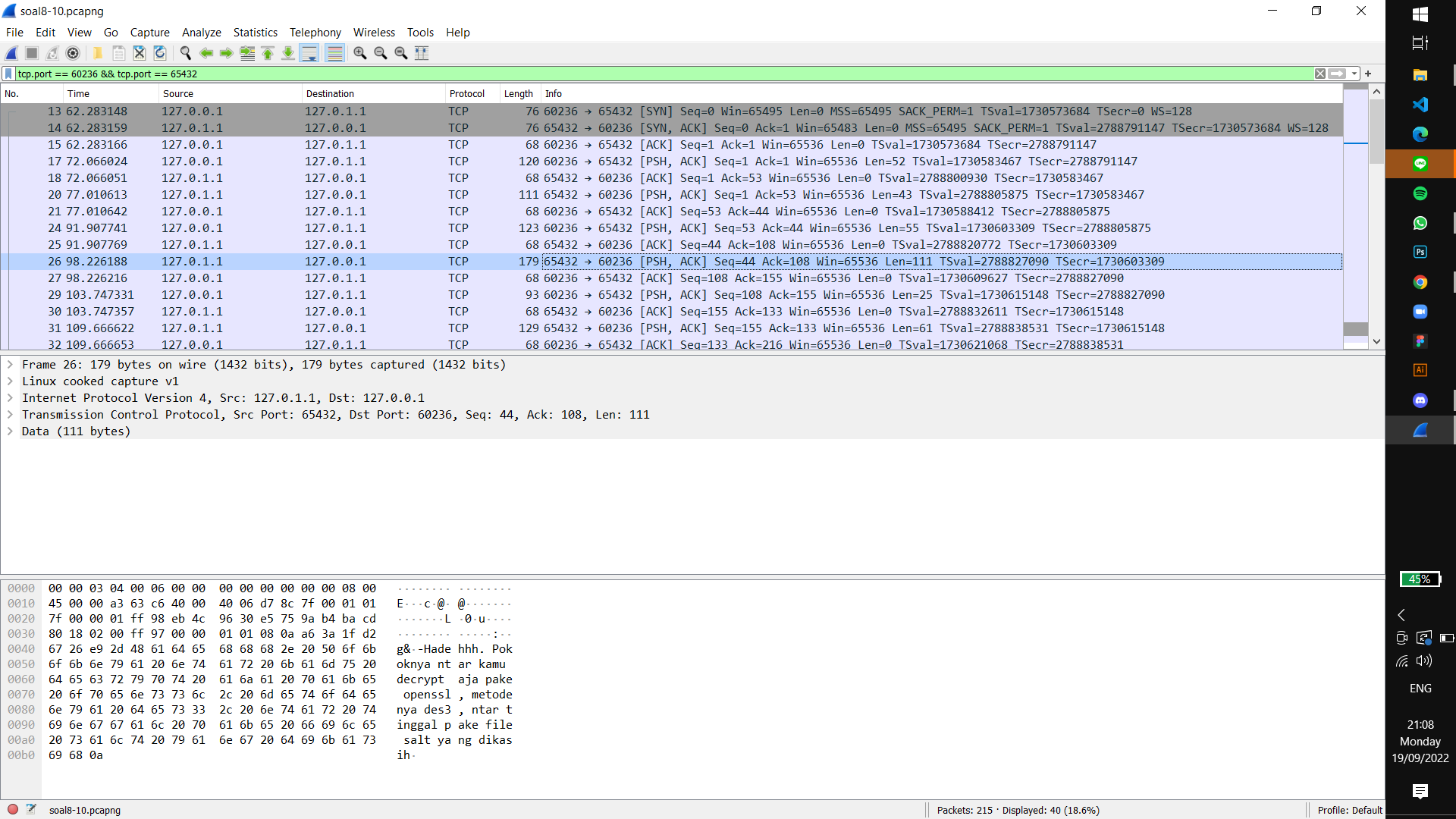This screenshot has width=1456, height=819.
Task: Start capturing packets with shark fin icon
Action: [11, 53]
